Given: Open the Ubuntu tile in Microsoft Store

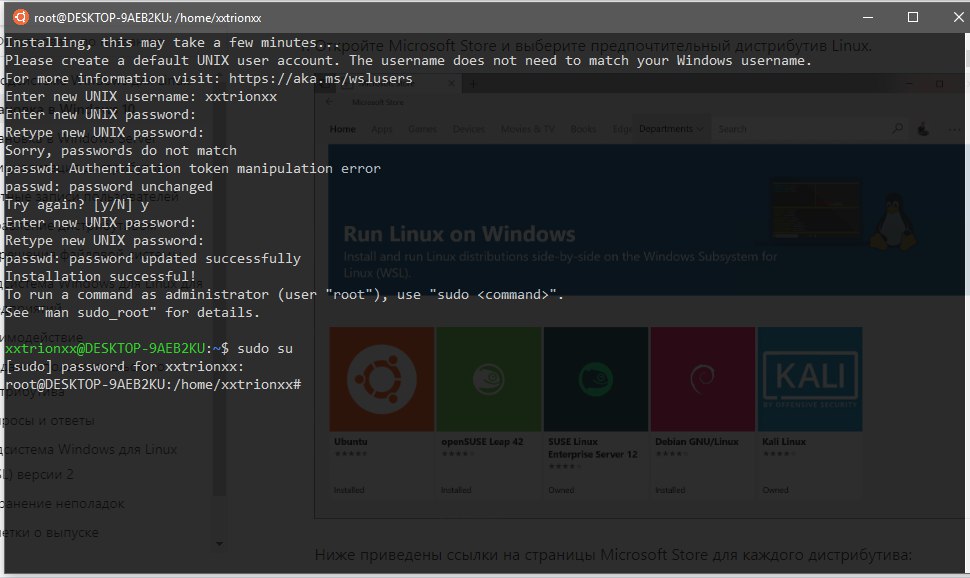Looking at the screenshot, I should click(x=382, y=379).
